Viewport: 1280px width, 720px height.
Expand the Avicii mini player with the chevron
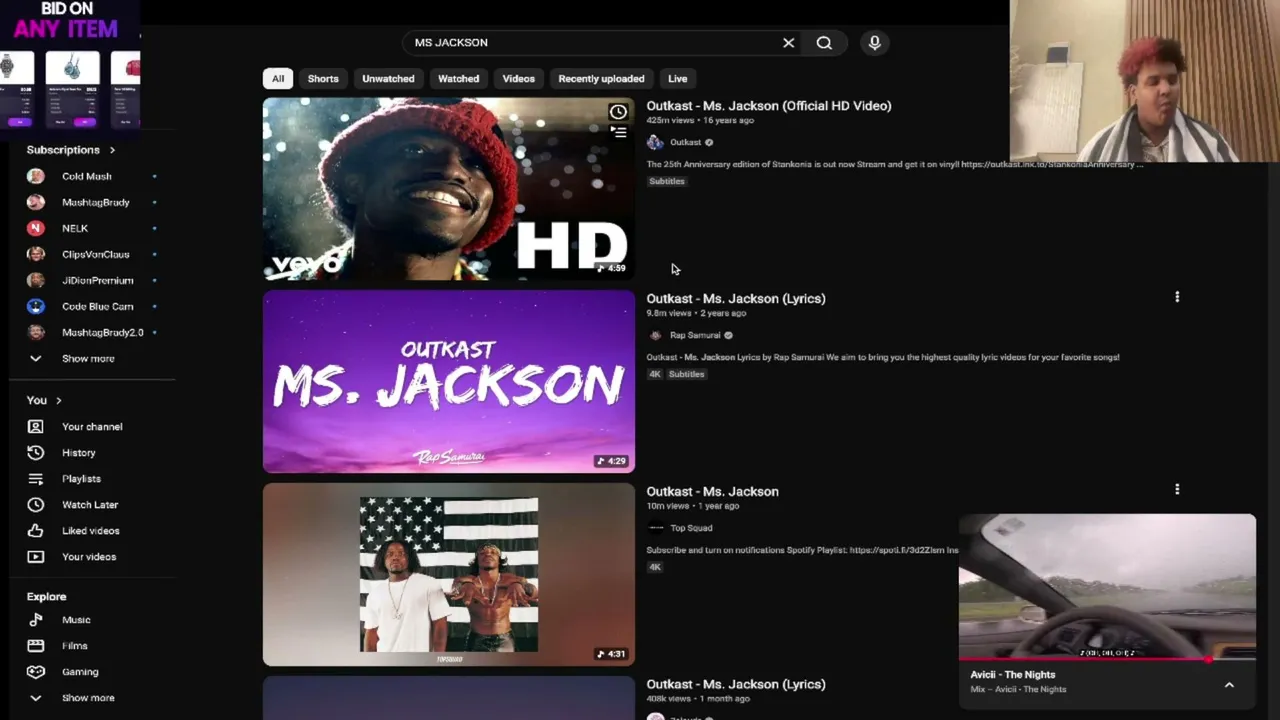pos(1229,685)
